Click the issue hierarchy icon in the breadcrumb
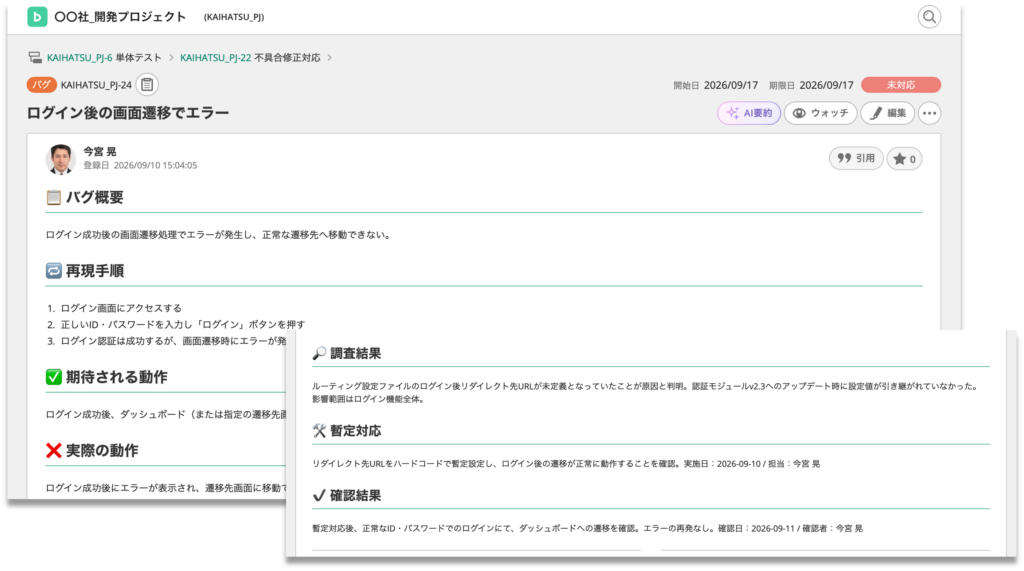The image size is (1024, 571). point(35,57)
